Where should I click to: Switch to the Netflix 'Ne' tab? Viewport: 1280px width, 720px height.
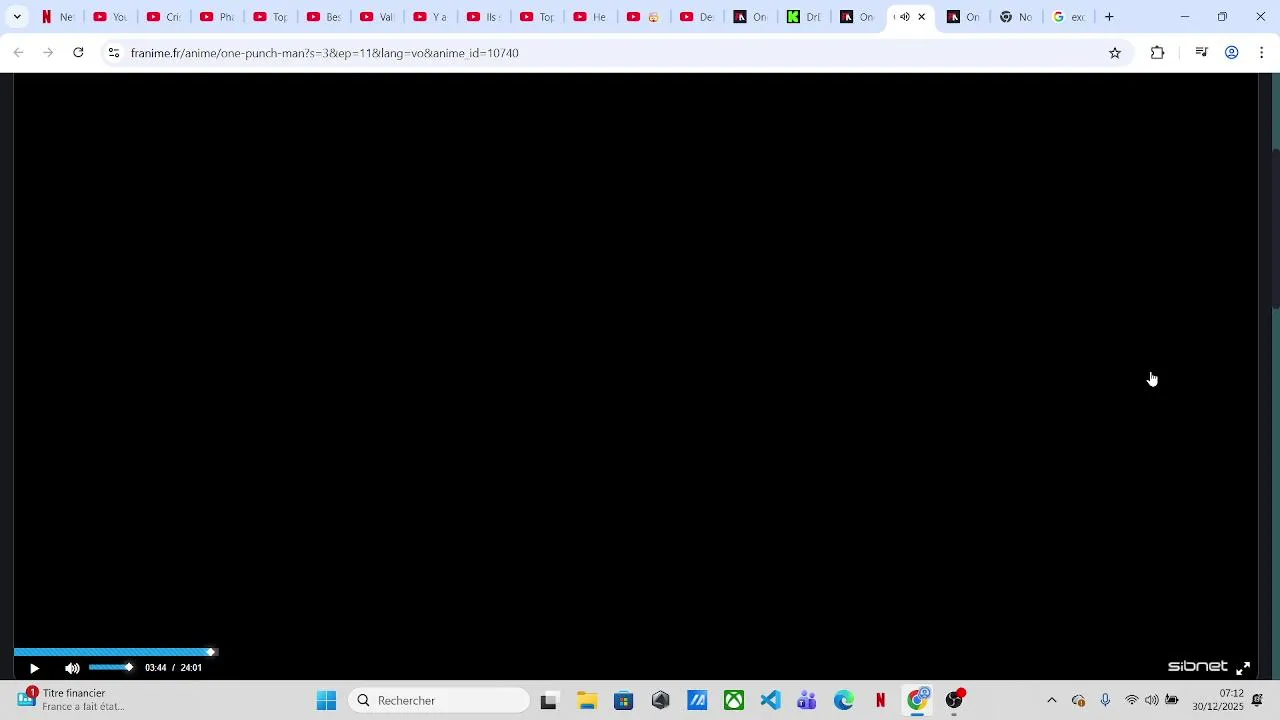click(57, 17)
